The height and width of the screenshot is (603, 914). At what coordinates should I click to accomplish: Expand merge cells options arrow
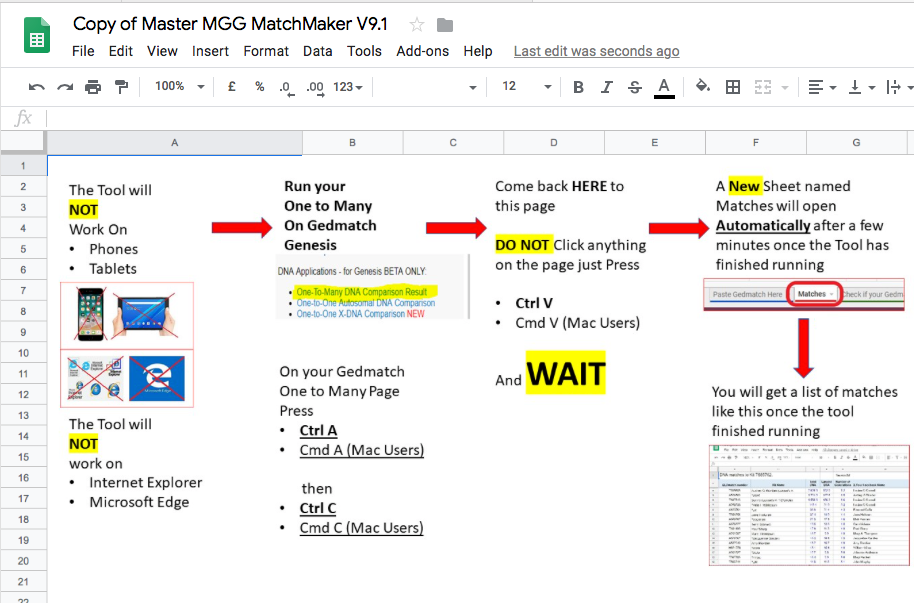785,88
